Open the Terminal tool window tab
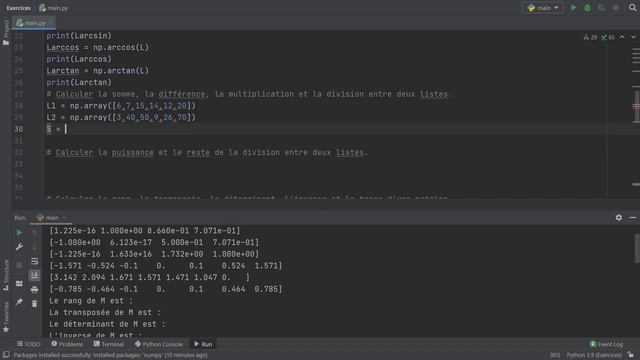This screenshot has width=640, height=360. [x=109, y=344]
